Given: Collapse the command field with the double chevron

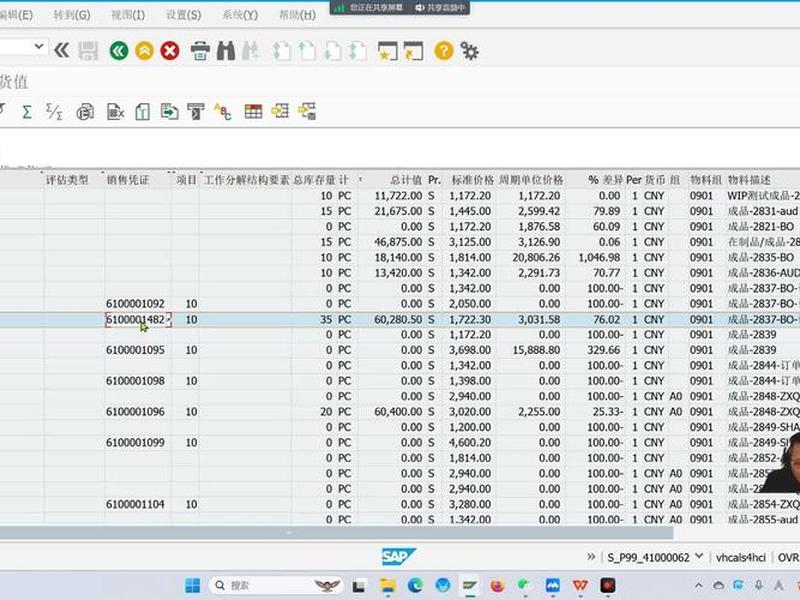Looking at the screenshot, I should coord(62,51).
